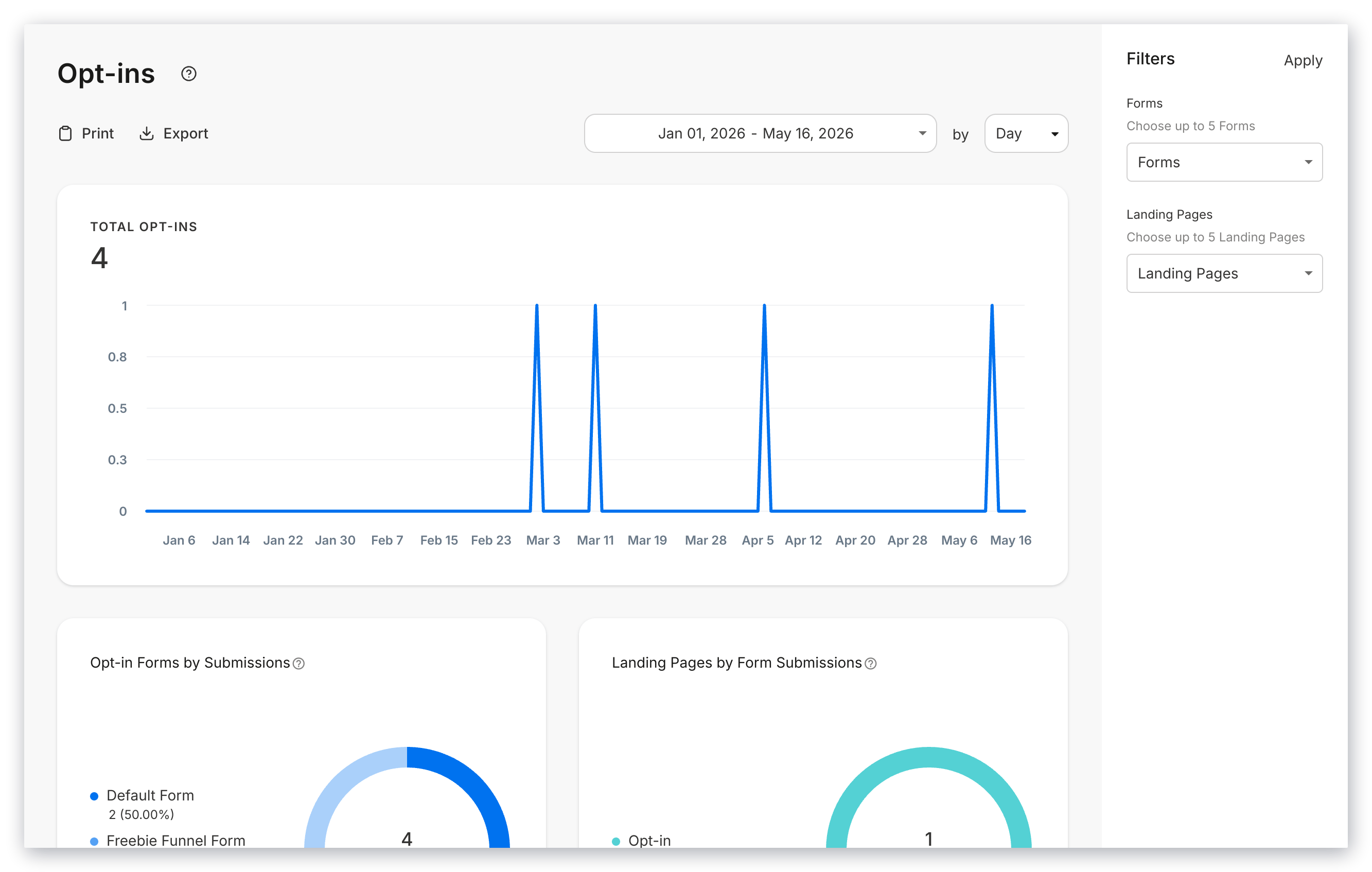Export the Opt-ins report
The width and height of the screenshot is (1372, 872).
click(174, 133)
